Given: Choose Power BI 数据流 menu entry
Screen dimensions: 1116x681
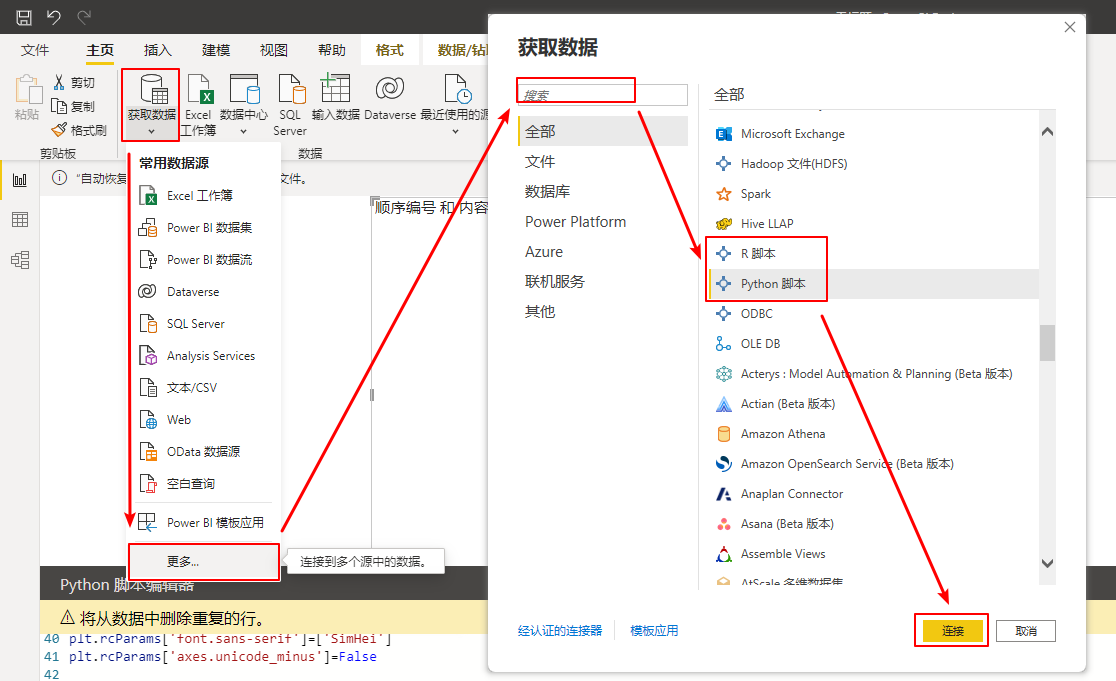Looking at the screenshot, I should tap(204, 260).
